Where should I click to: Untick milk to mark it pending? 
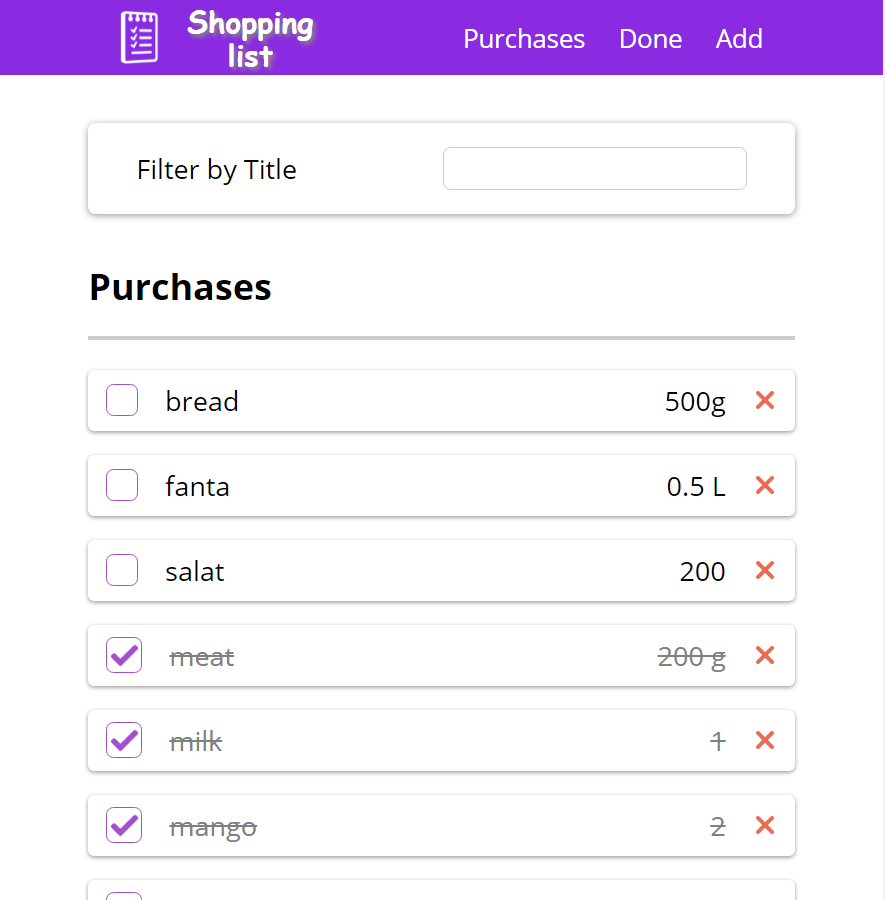[123, 740]
